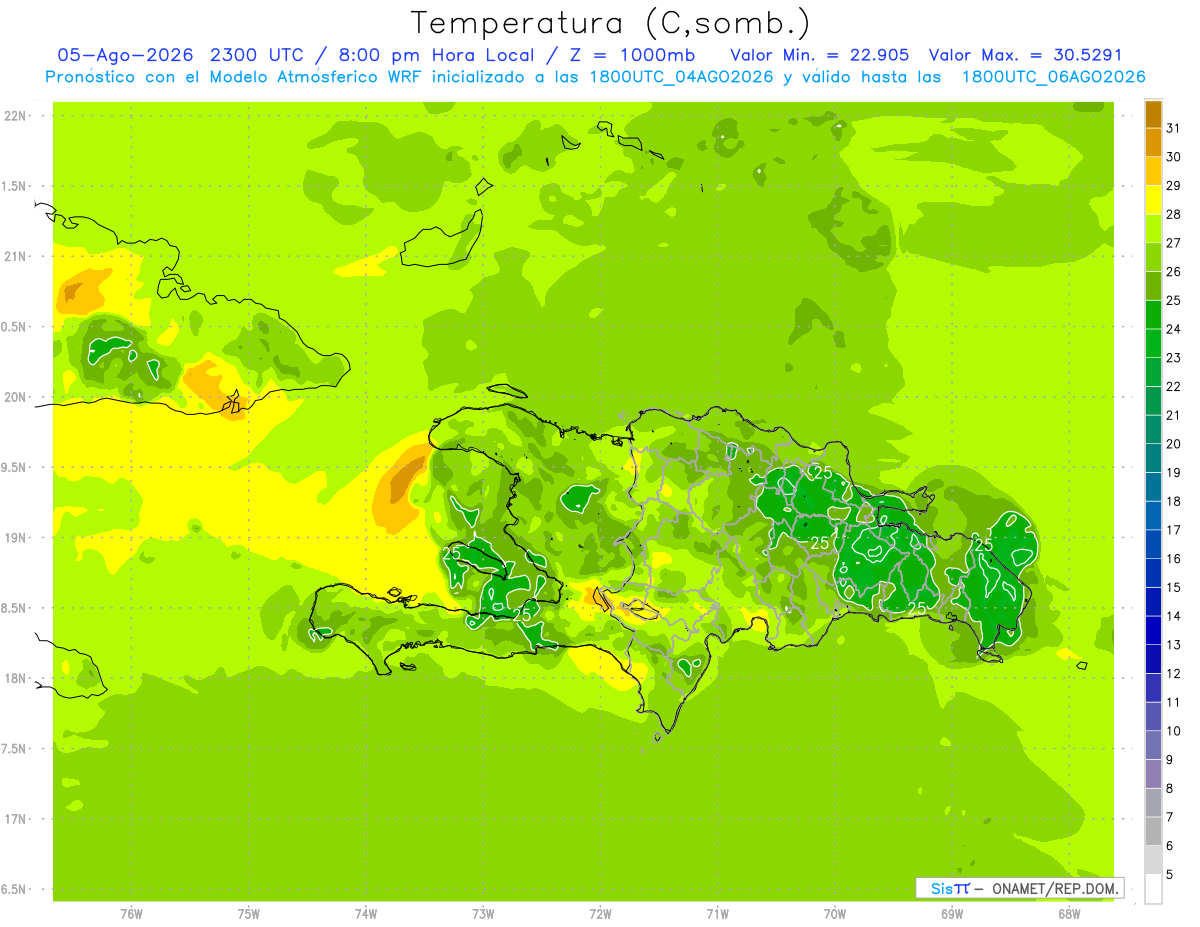
Task: Click the legend value label 10
Action: pyautogui.click(x=1174, y=731)
